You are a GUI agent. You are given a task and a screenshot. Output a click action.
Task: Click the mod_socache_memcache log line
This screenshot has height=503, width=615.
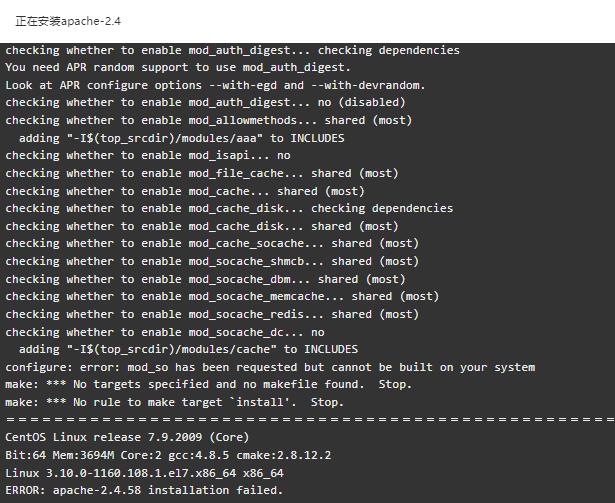coord(222,297)
